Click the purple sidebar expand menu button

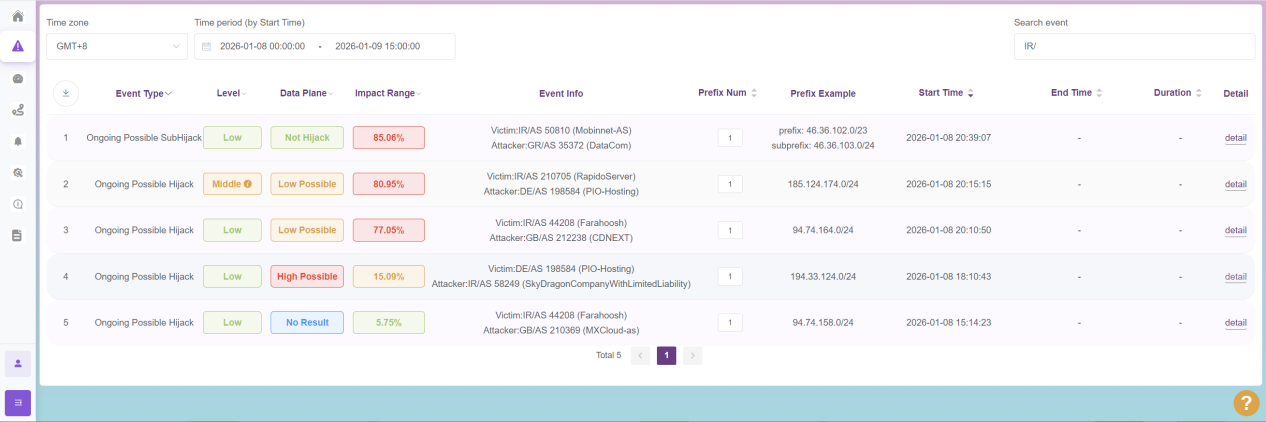coord(18,402)
